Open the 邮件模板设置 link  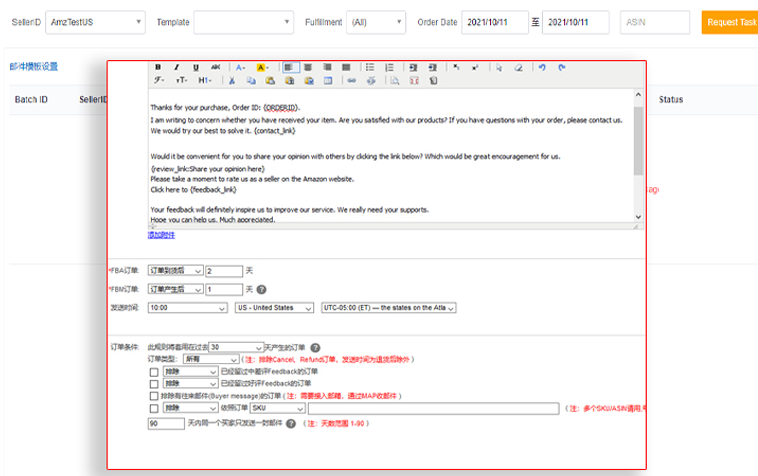[33, 67]
